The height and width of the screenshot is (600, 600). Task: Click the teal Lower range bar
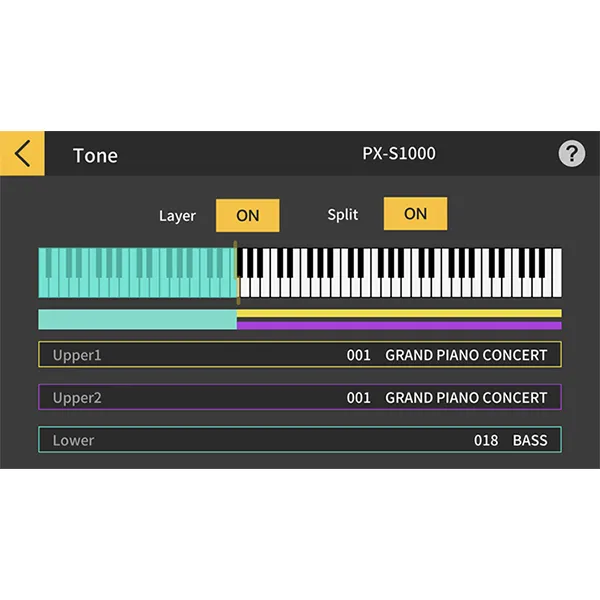click(137, 320)
